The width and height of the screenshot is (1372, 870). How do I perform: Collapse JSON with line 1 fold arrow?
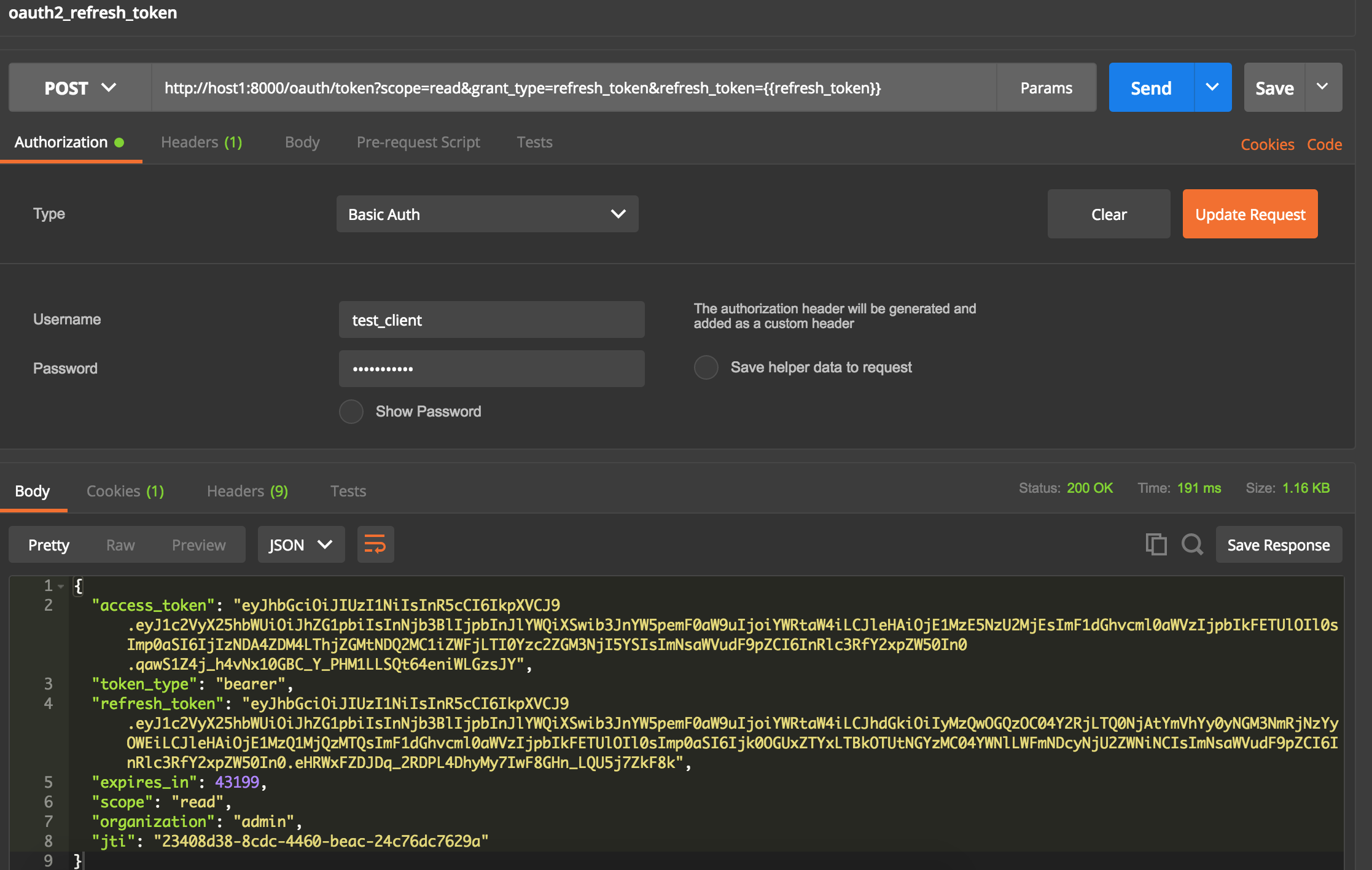click(61, 586)
